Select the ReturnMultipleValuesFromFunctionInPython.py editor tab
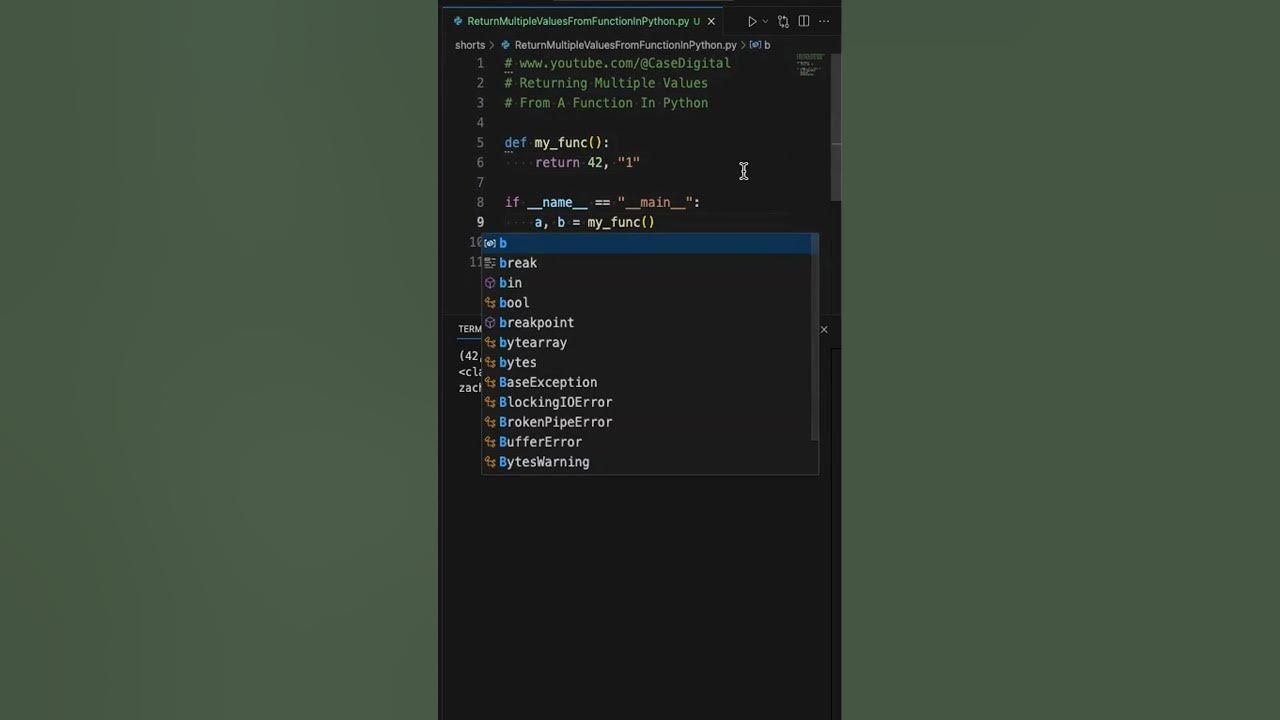 point(576,21)
